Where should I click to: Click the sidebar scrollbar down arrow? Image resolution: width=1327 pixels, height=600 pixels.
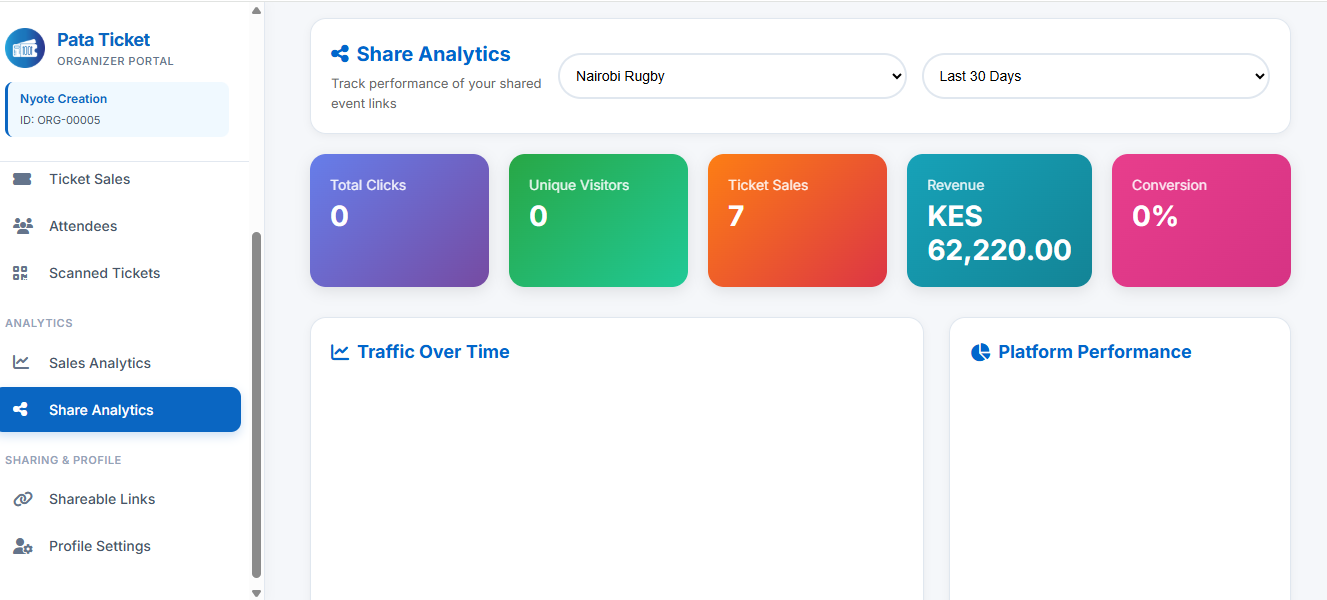pyautogui.click(x=256, y=592)
